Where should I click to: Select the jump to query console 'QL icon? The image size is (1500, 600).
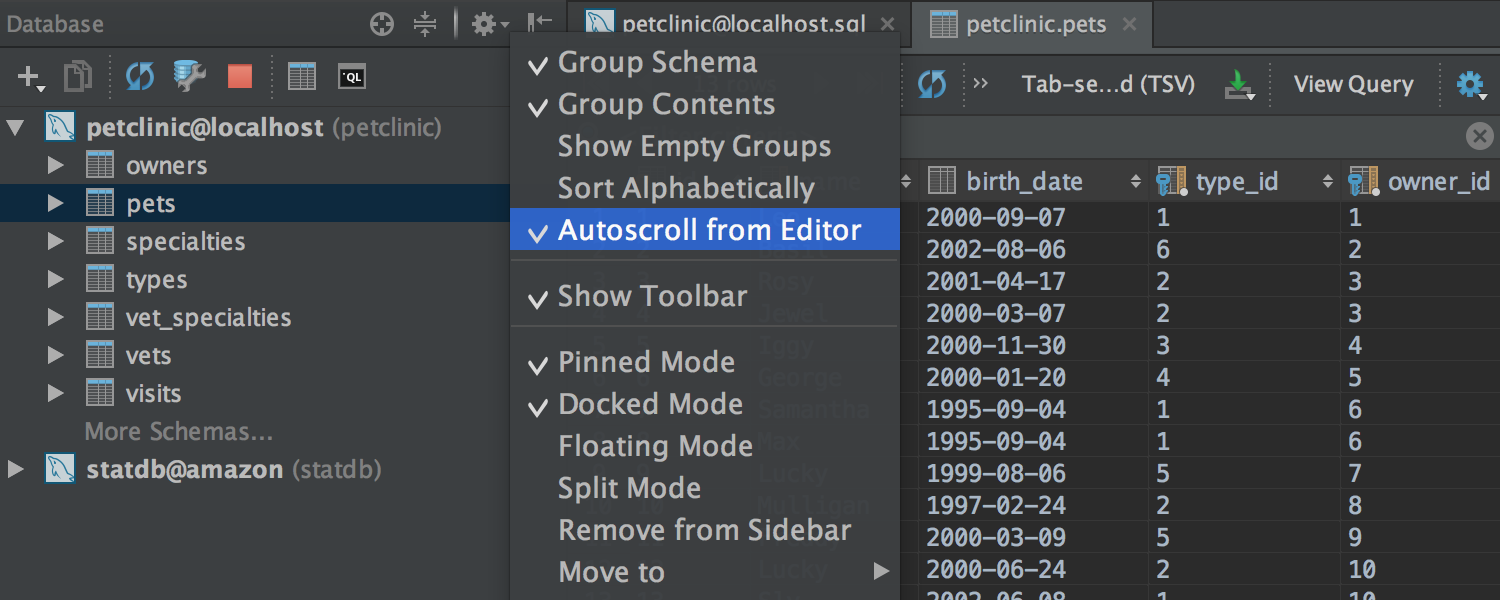pyautogui.click(x=352, y=77)
